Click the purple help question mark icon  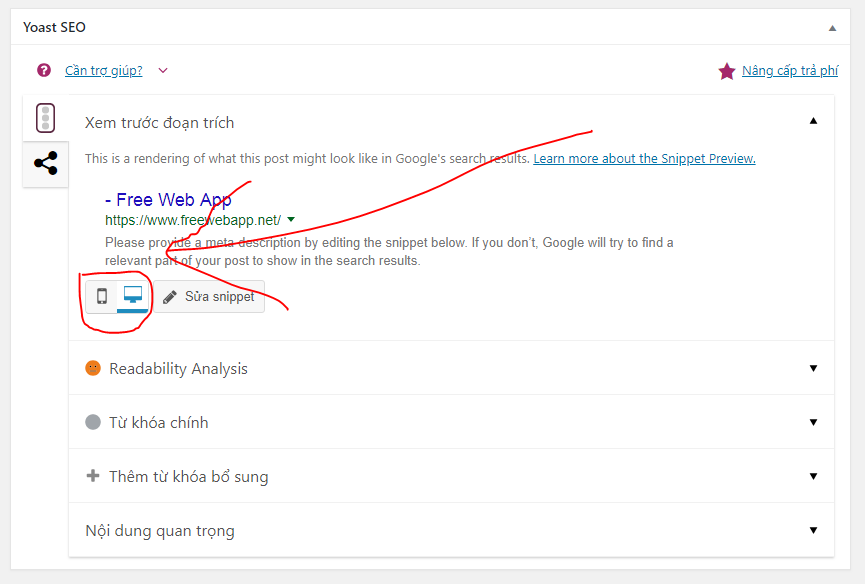coord(44,71)
